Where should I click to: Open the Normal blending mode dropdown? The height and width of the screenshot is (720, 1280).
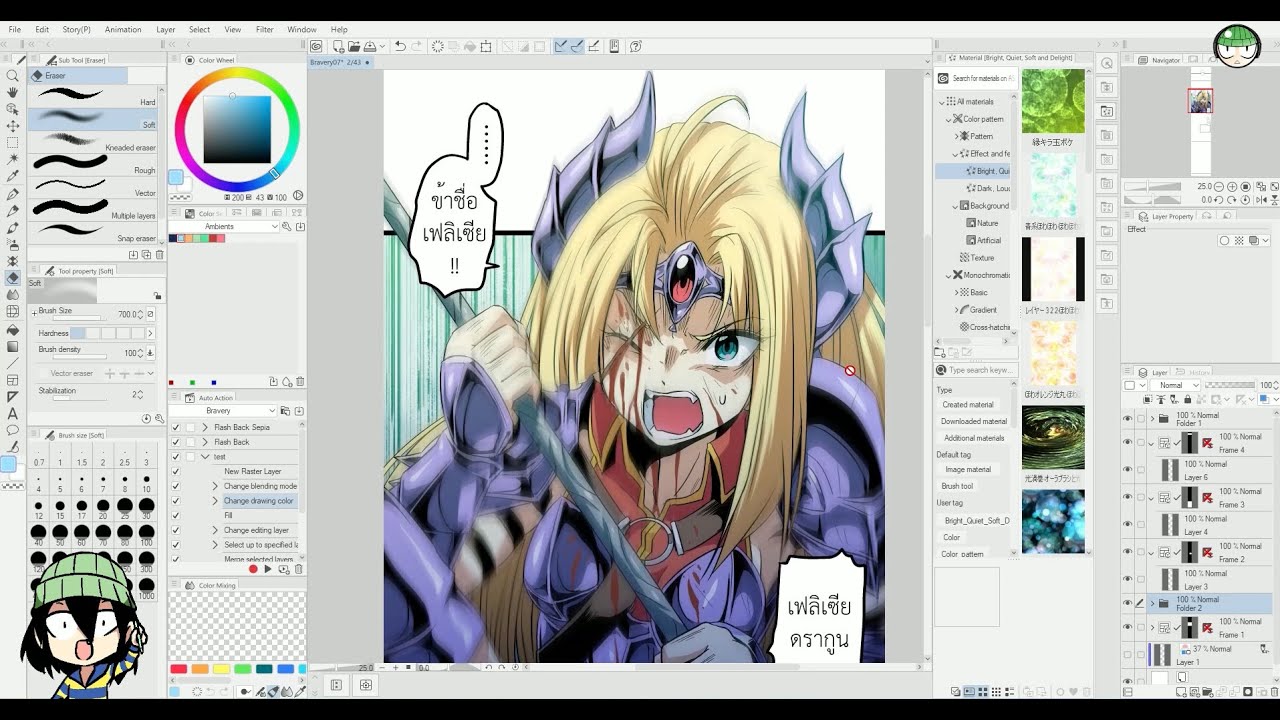coord(1174,385)
